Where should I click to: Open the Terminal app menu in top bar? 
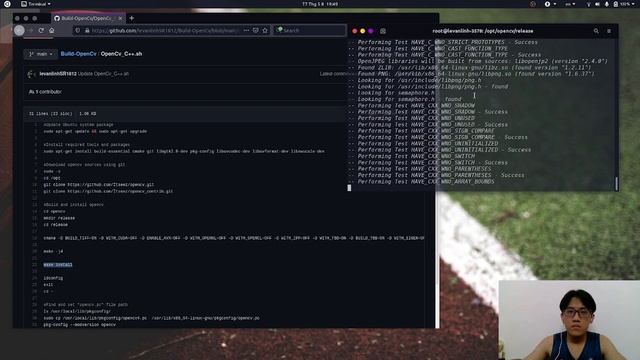coord(36,4)
